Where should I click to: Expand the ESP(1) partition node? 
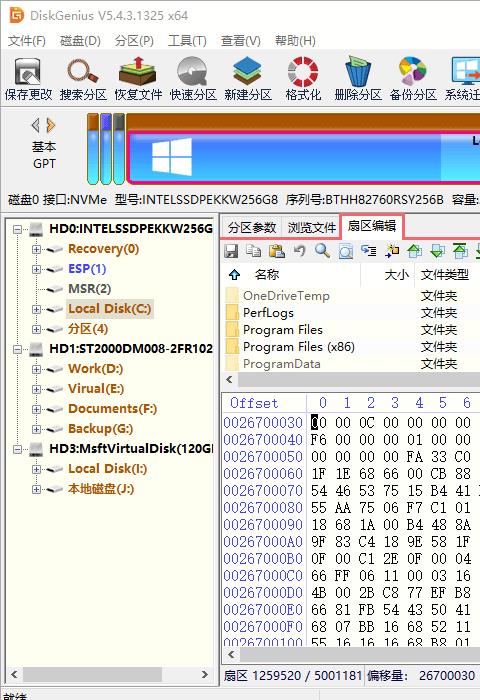click(37, 269)
